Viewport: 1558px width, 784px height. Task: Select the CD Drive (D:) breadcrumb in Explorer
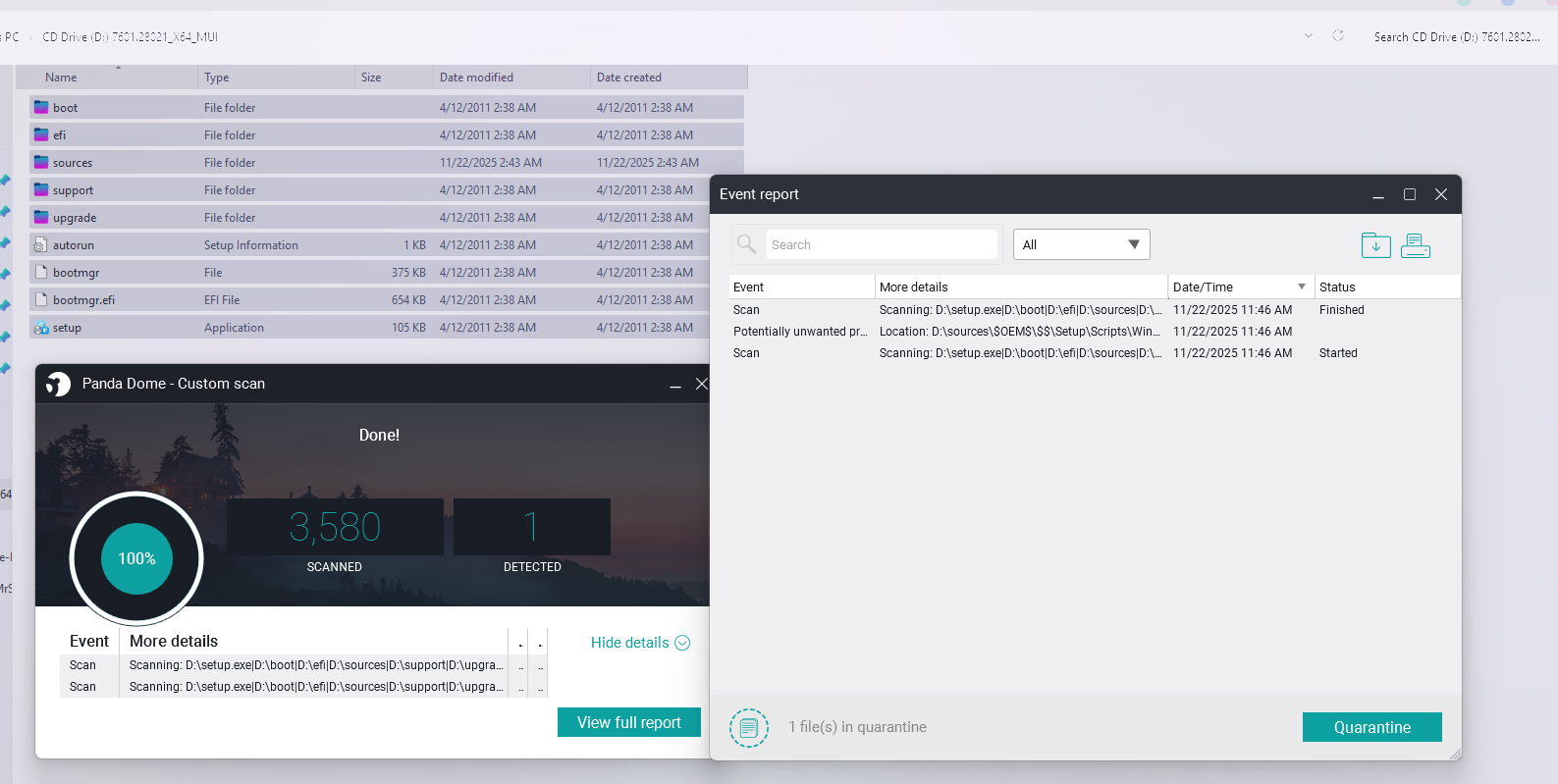(x=130, y=36)
